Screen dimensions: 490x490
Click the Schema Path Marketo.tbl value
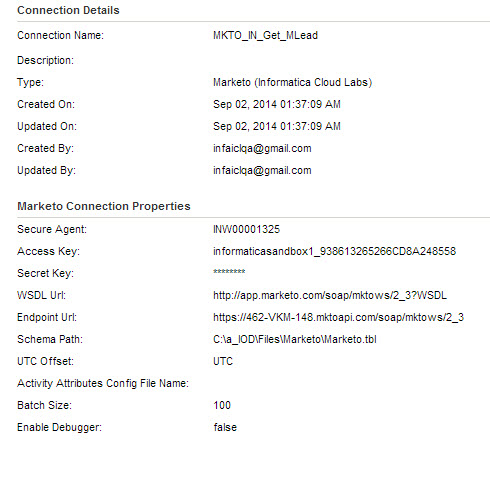pyautogui.click(x=295, y=339)
